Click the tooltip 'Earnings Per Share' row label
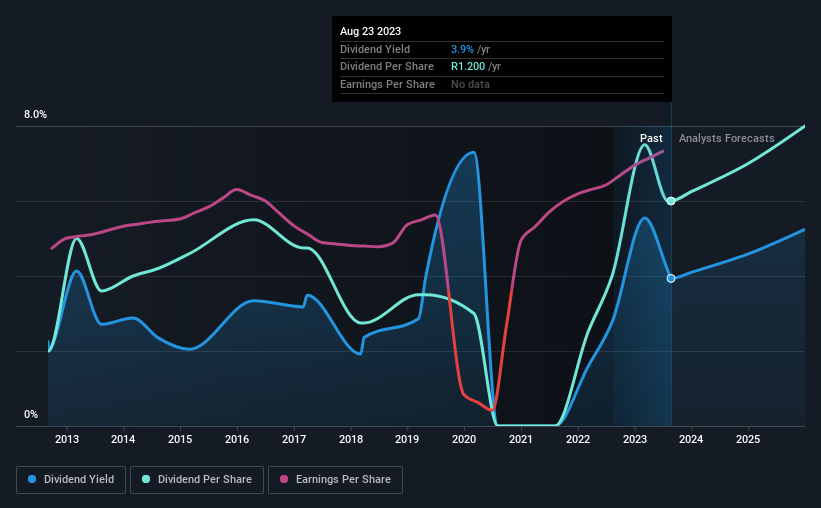The height and width of the screenshot is (508, 821). [x=387, y=84]
